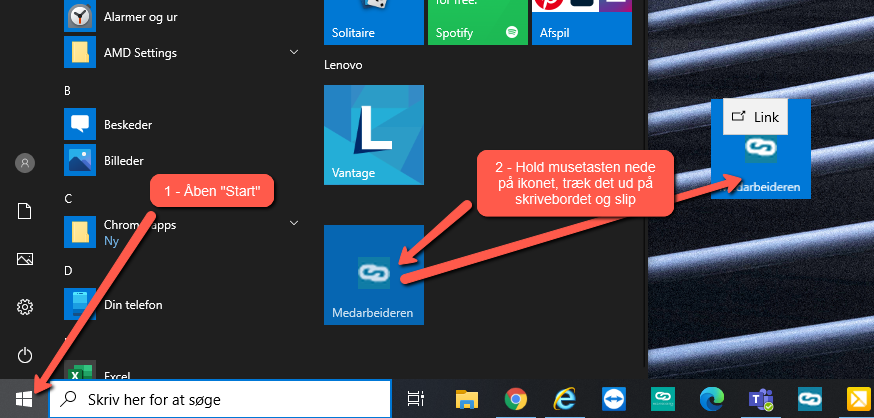Open Excel from the app list
The height and width of the screenshot is (418, 874).
tap(184, 372)
